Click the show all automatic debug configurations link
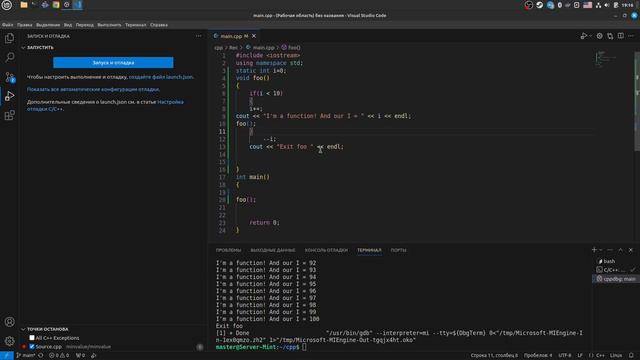 [x=93, y=89]
